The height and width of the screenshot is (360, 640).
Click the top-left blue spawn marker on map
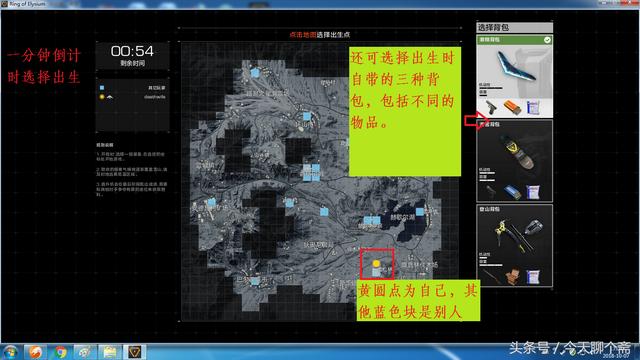255,73
